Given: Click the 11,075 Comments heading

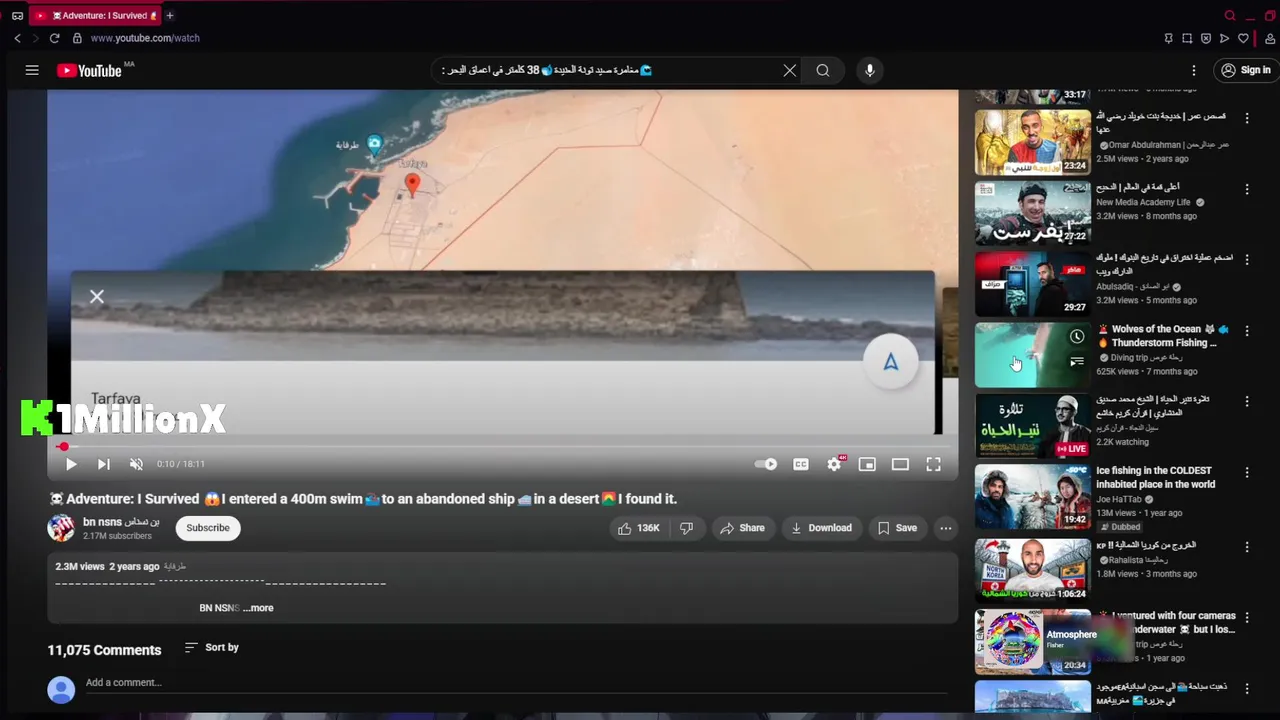Looking at the screenshot, I should click(x=104, y=650).
